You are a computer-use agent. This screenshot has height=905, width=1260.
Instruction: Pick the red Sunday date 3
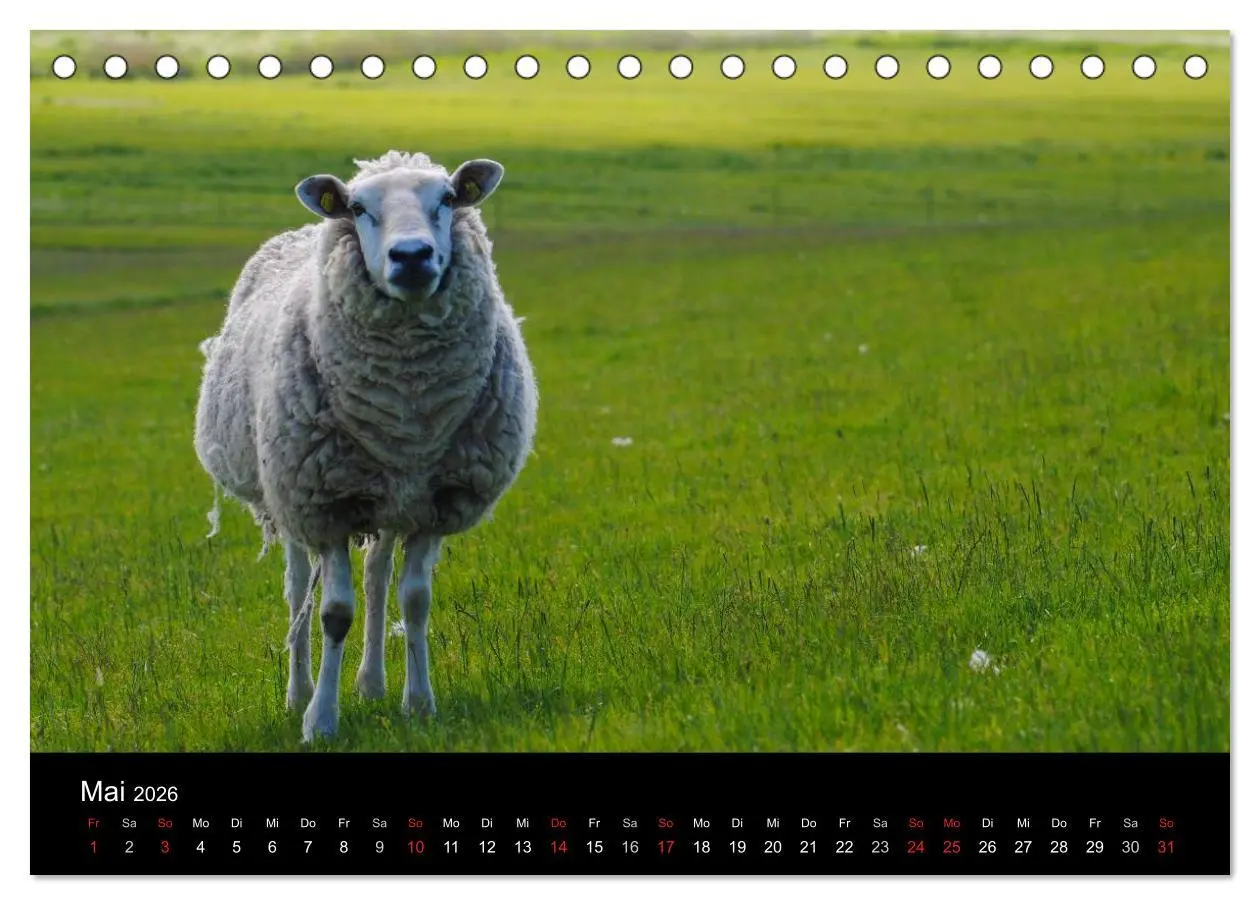pos(165,848)
